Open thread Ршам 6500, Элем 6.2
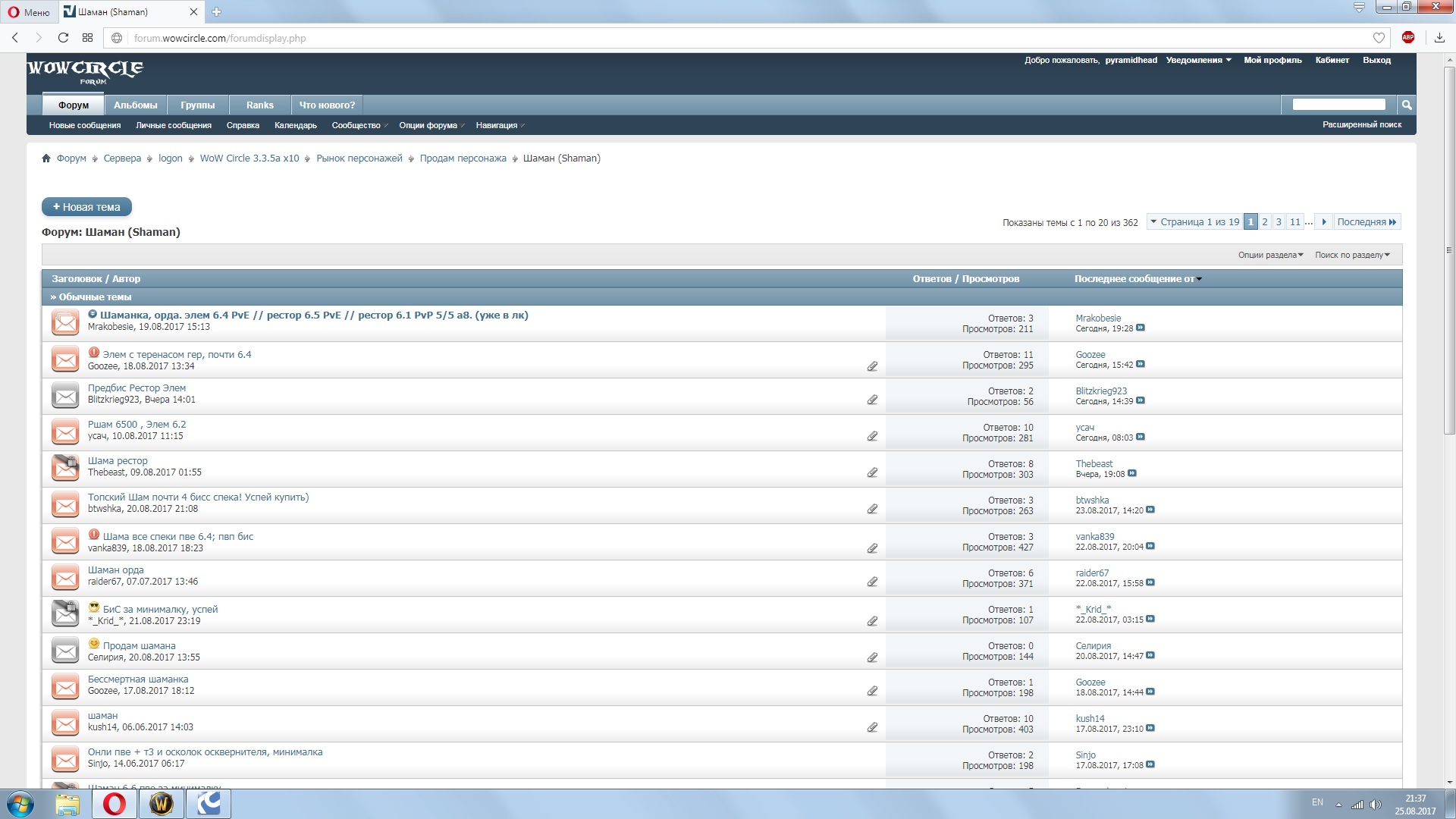 coord(136,425)
